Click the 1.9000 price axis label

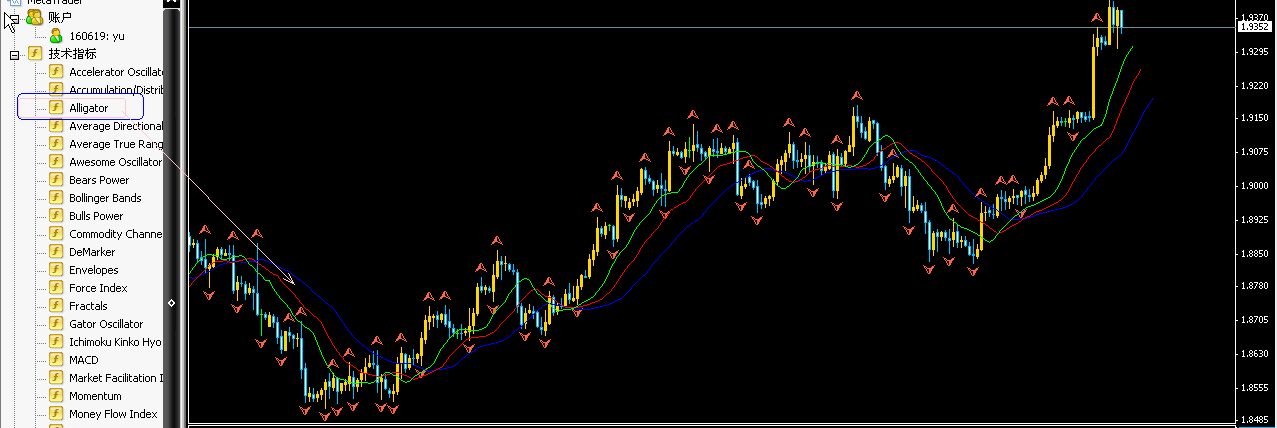[1255, 186]
